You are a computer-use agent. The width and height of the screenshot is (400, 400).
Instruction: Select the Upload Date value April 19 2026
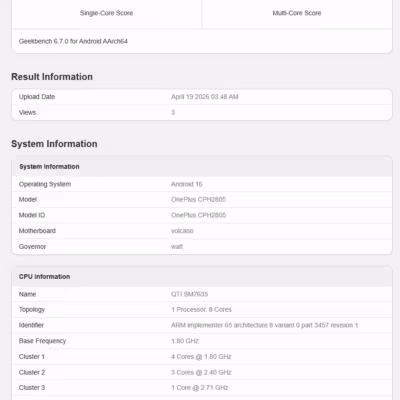(x=204, y=97)
